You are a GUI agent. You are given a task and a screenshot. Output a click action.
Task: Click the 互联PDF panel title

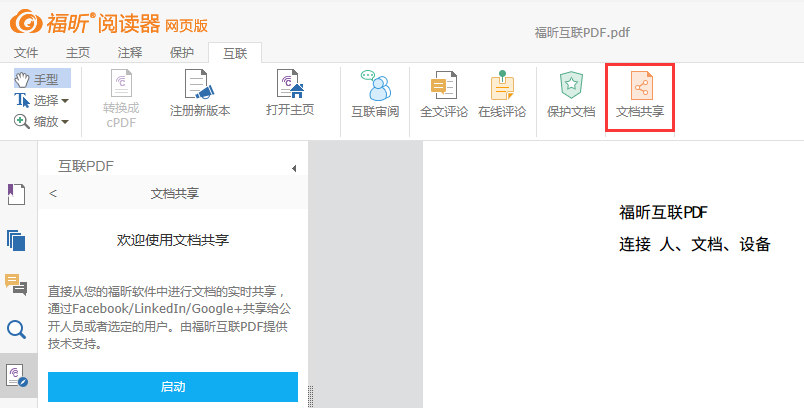[x=86, y=166]
